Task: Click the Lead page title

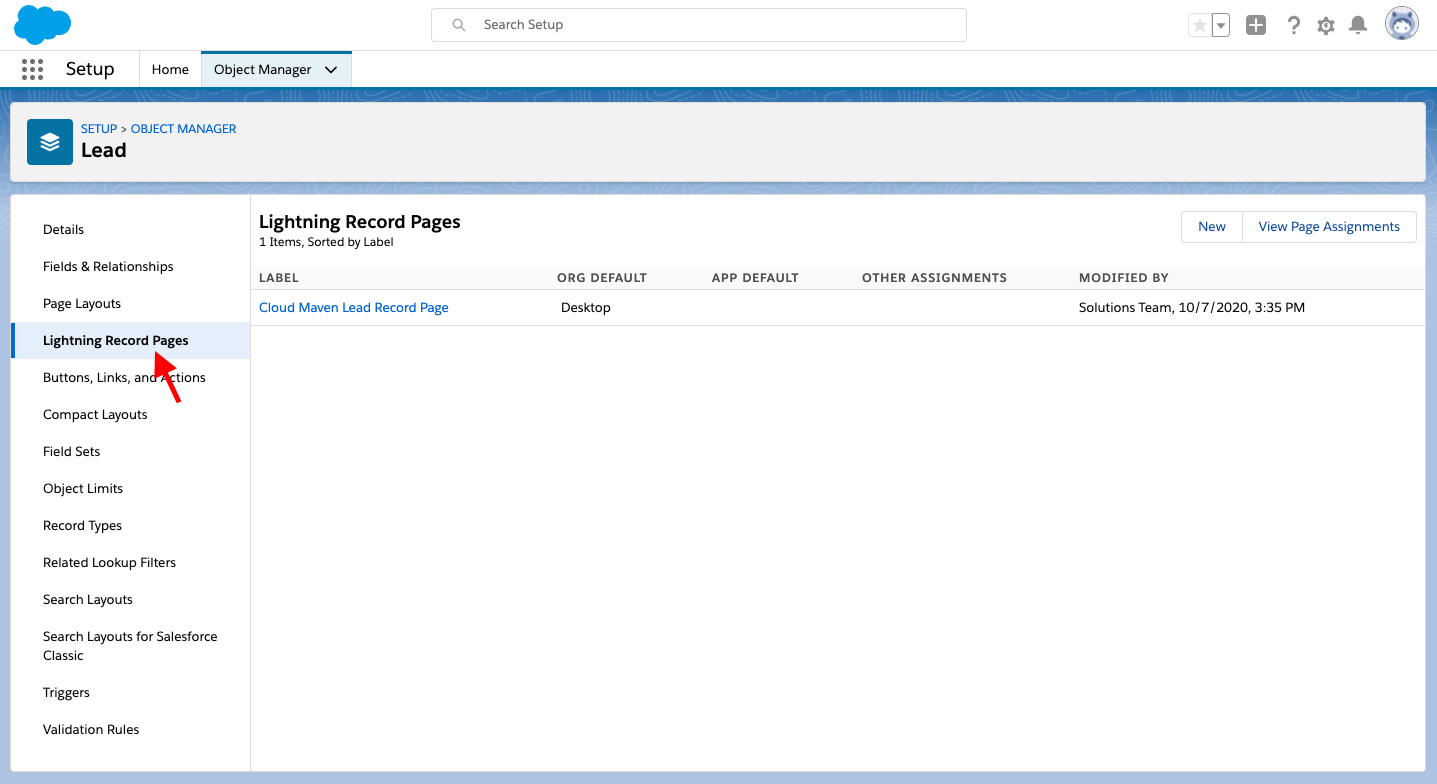Action: 104,151
